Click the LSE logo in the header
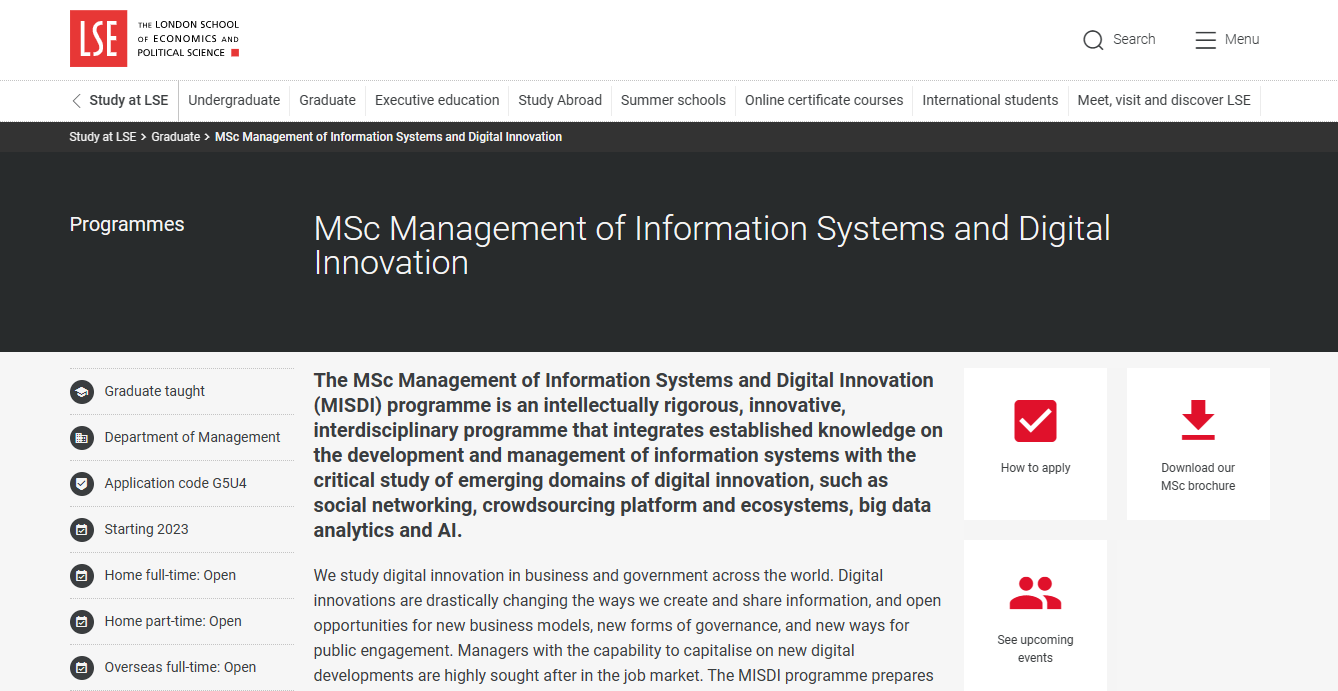Viewport: 1338px width, 691px height. pos(99,39)
